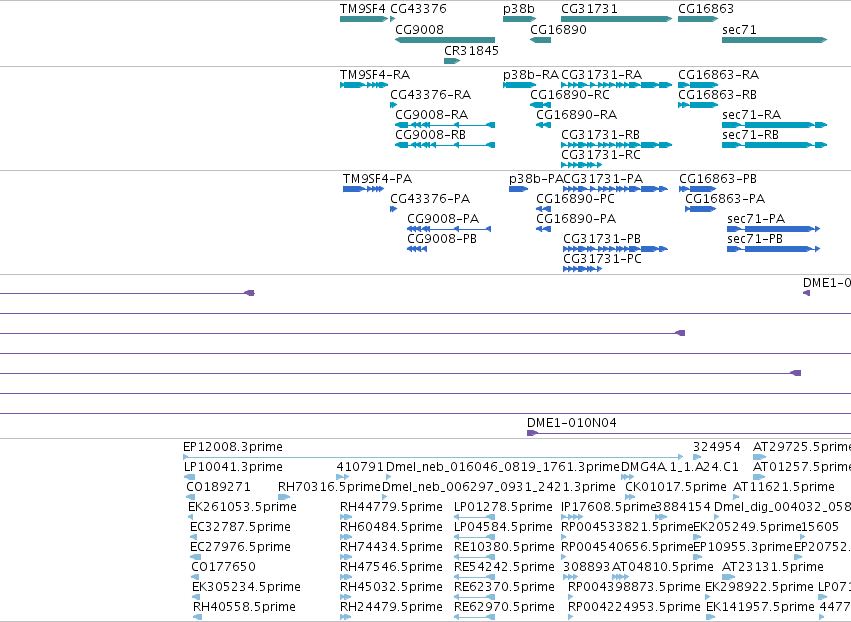Click the EC32787.5prime EST label

pos(240,527)
